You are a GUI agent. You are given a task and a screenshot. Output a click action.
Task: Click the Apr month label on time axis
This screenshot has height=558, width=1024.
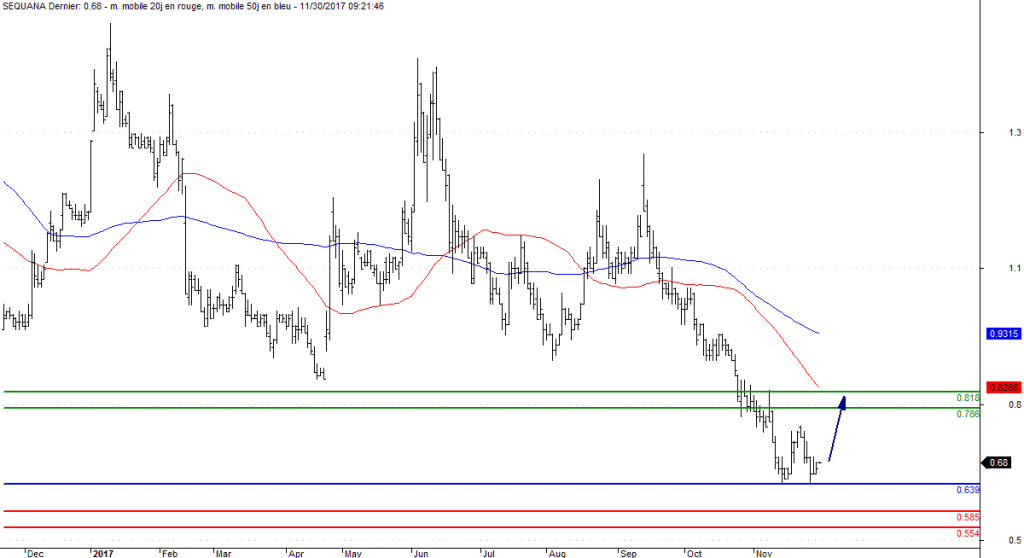click(x=296, y=551)
